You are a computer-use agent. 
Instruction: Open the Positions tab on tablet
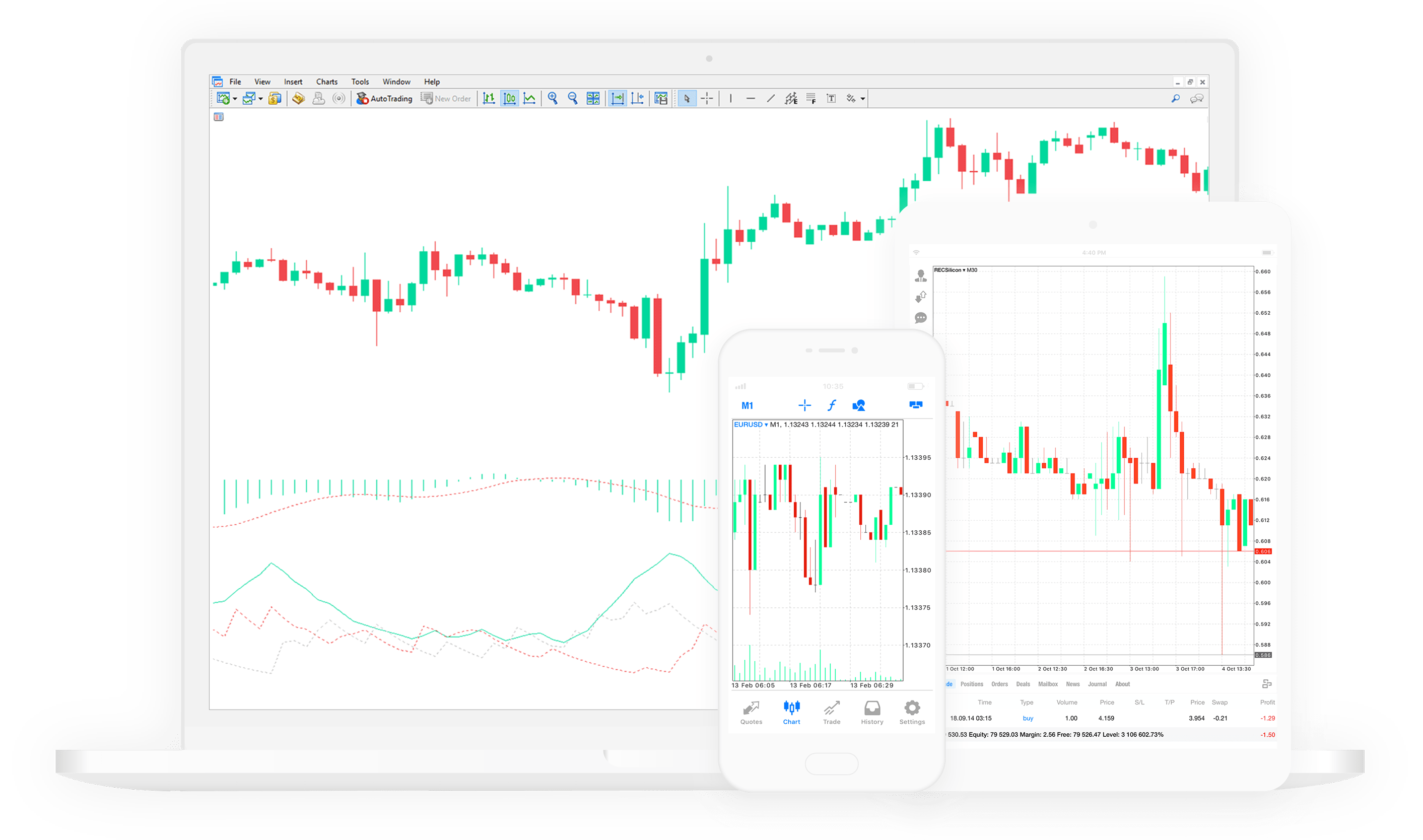(x=972, y=684)
